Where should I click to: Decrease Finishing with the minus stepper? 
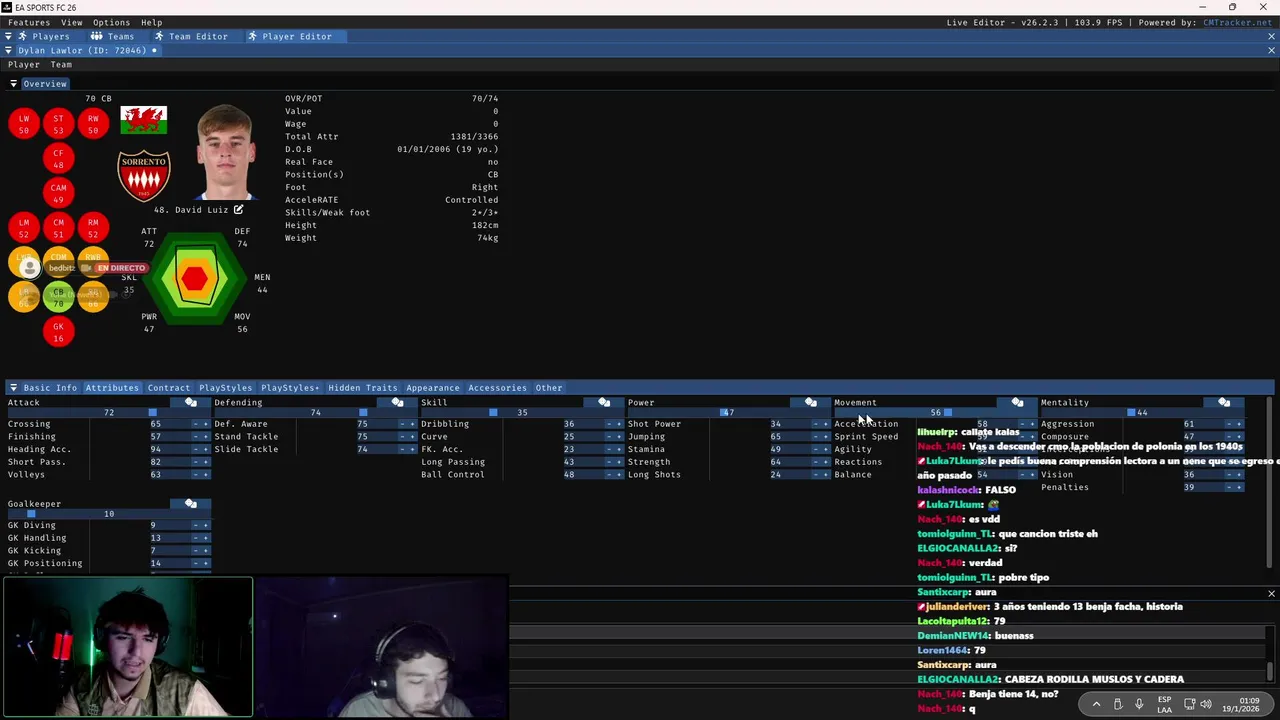[x=196, y=437]
